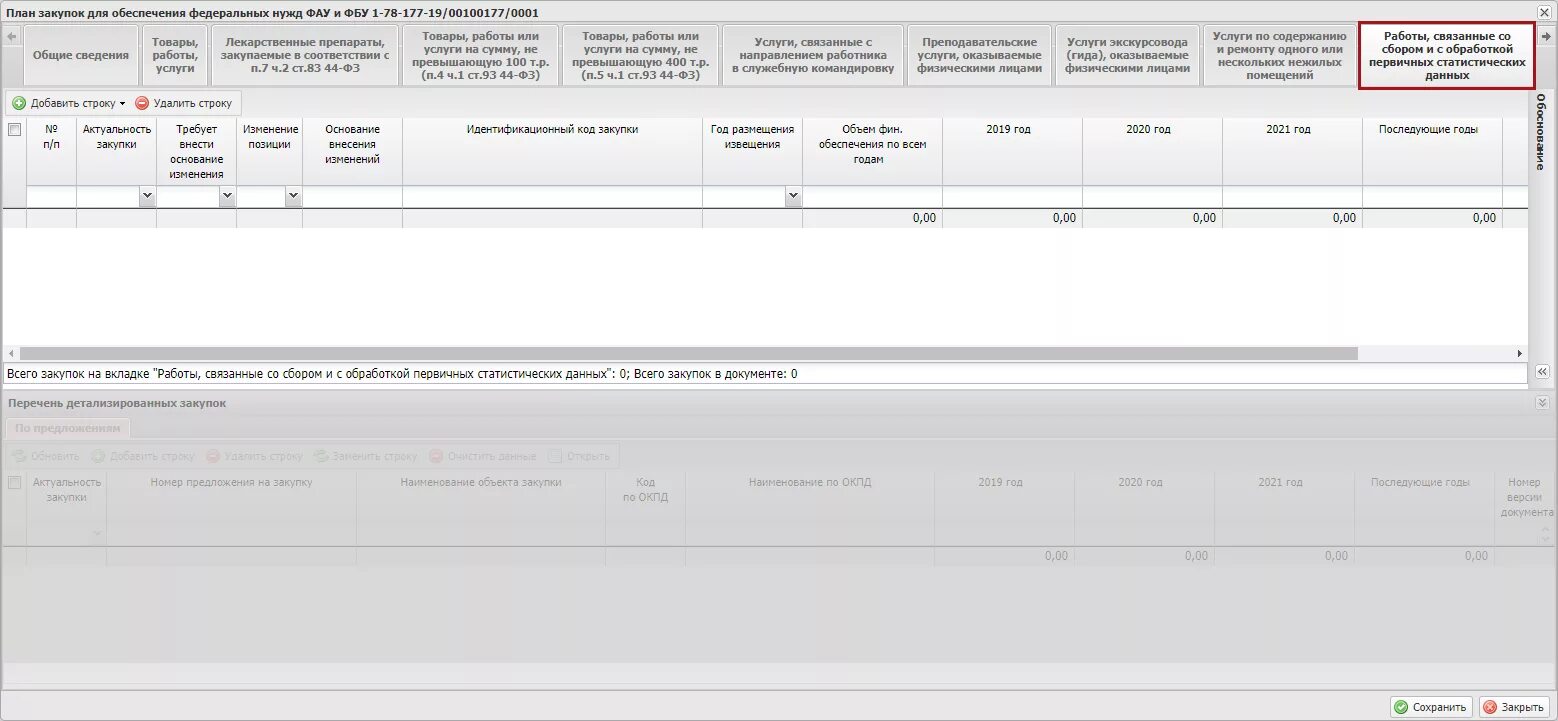Open Изменение позиции filter dropdown
1558x721 pixels.
[x=293, y=197]
